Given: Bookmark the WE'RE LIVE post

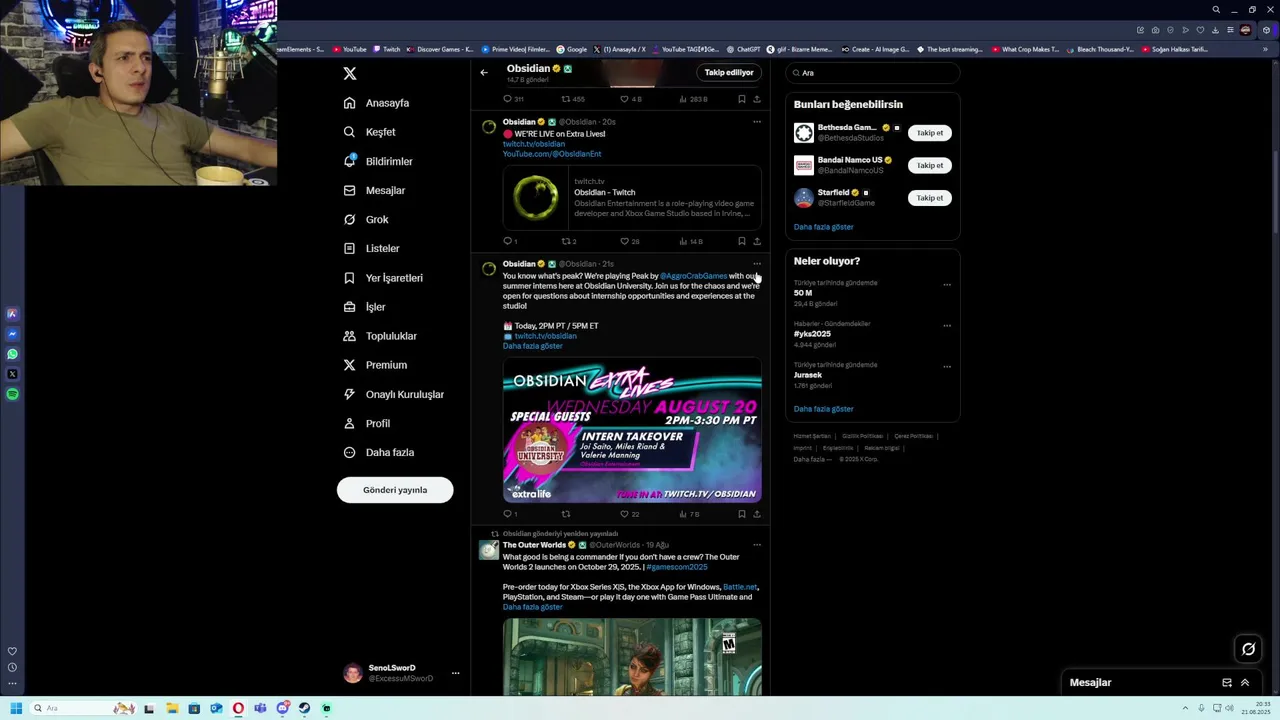Looking at the screenshot, I should click(x=741, y=241).
